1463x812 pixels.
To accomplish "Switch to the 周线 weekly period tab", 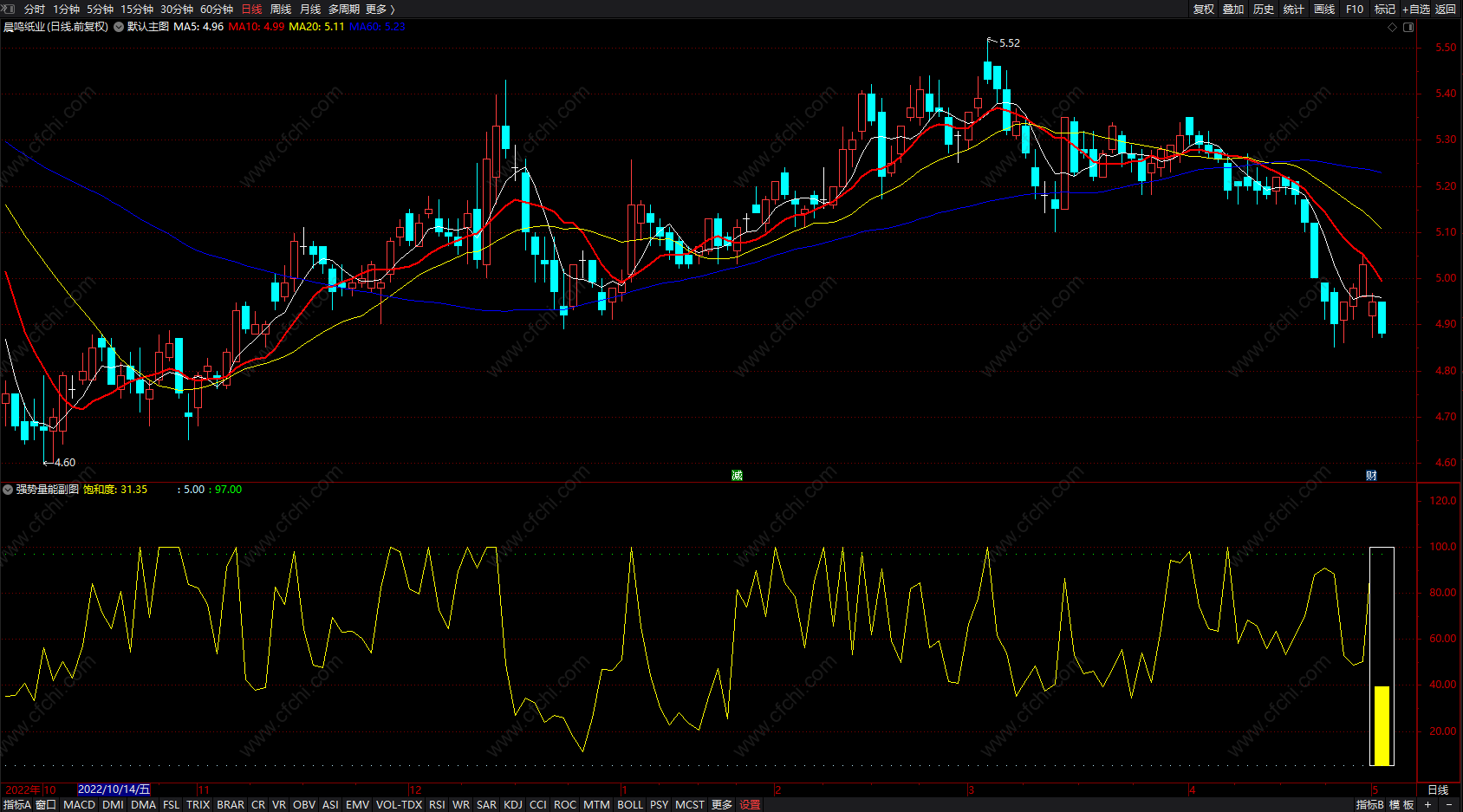I will point(281,9).
